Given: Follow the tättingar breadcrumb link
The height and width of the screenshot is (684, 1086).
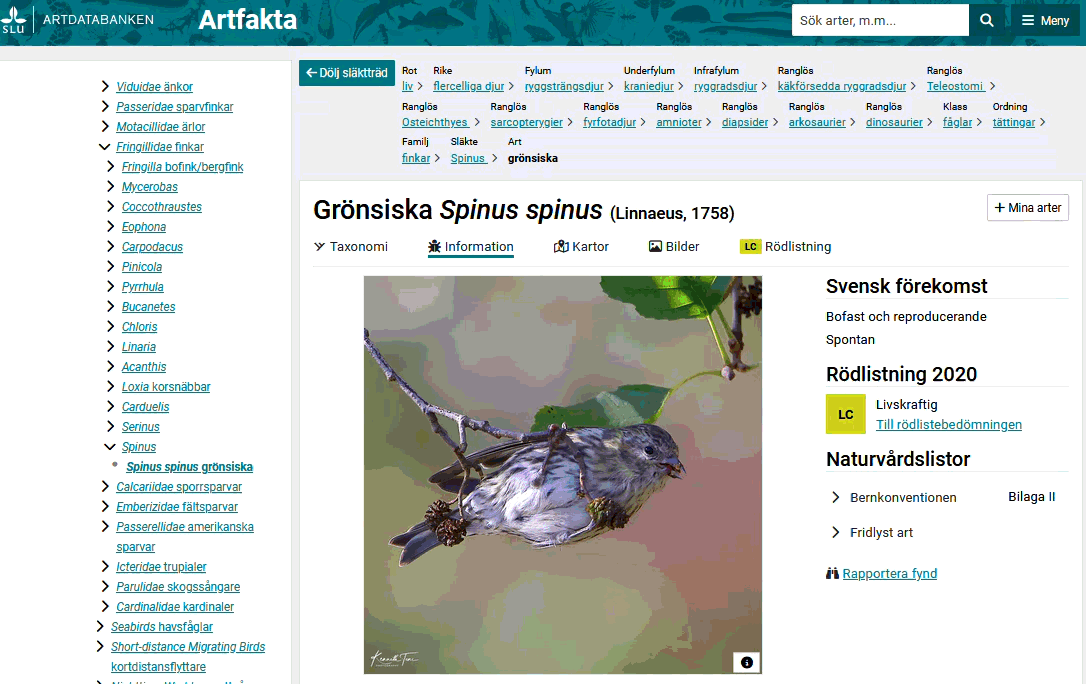Looking at the screenshot, I should (x=1013, y=123).
